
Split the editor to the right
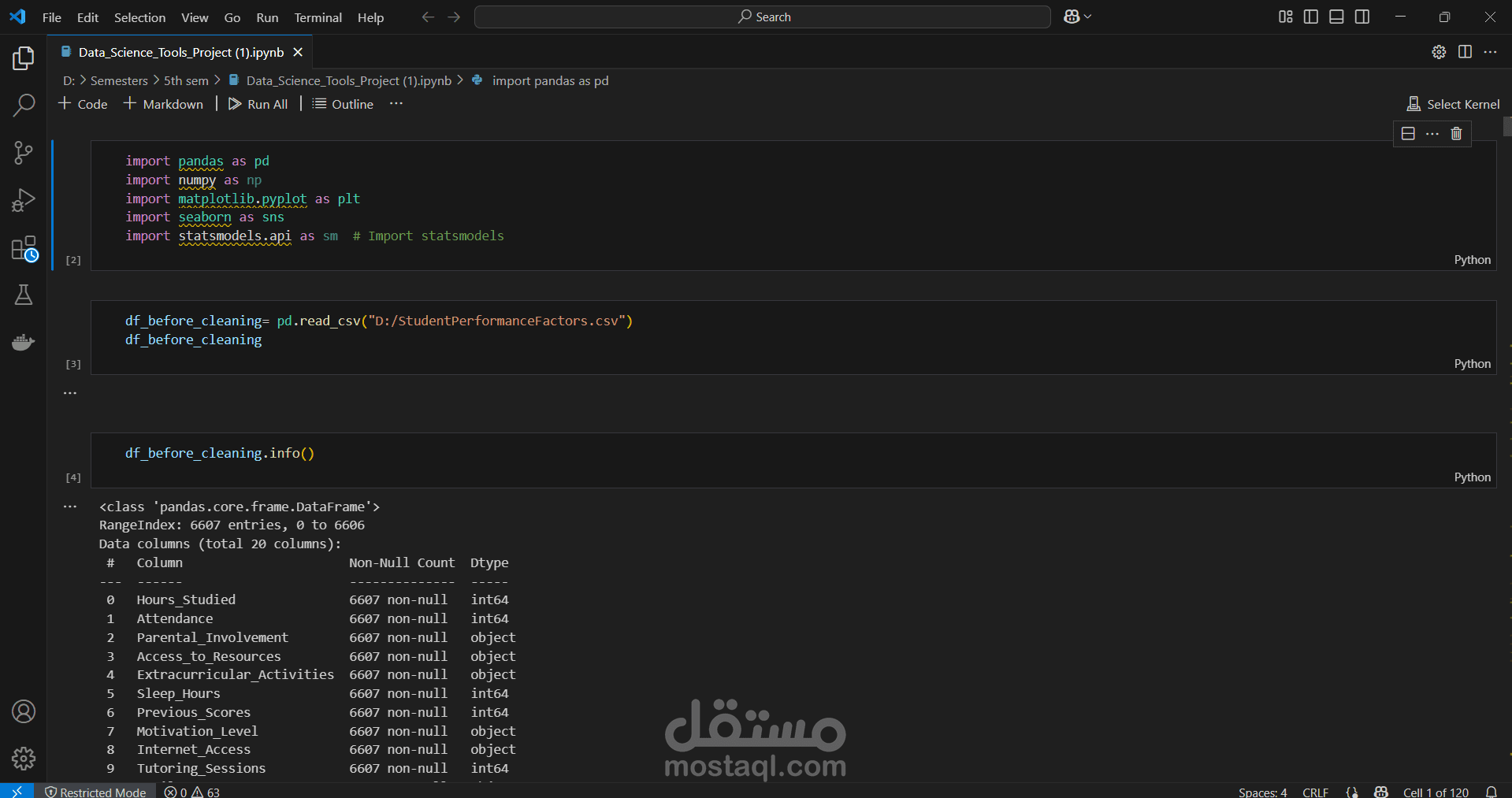pos(1465,52)
